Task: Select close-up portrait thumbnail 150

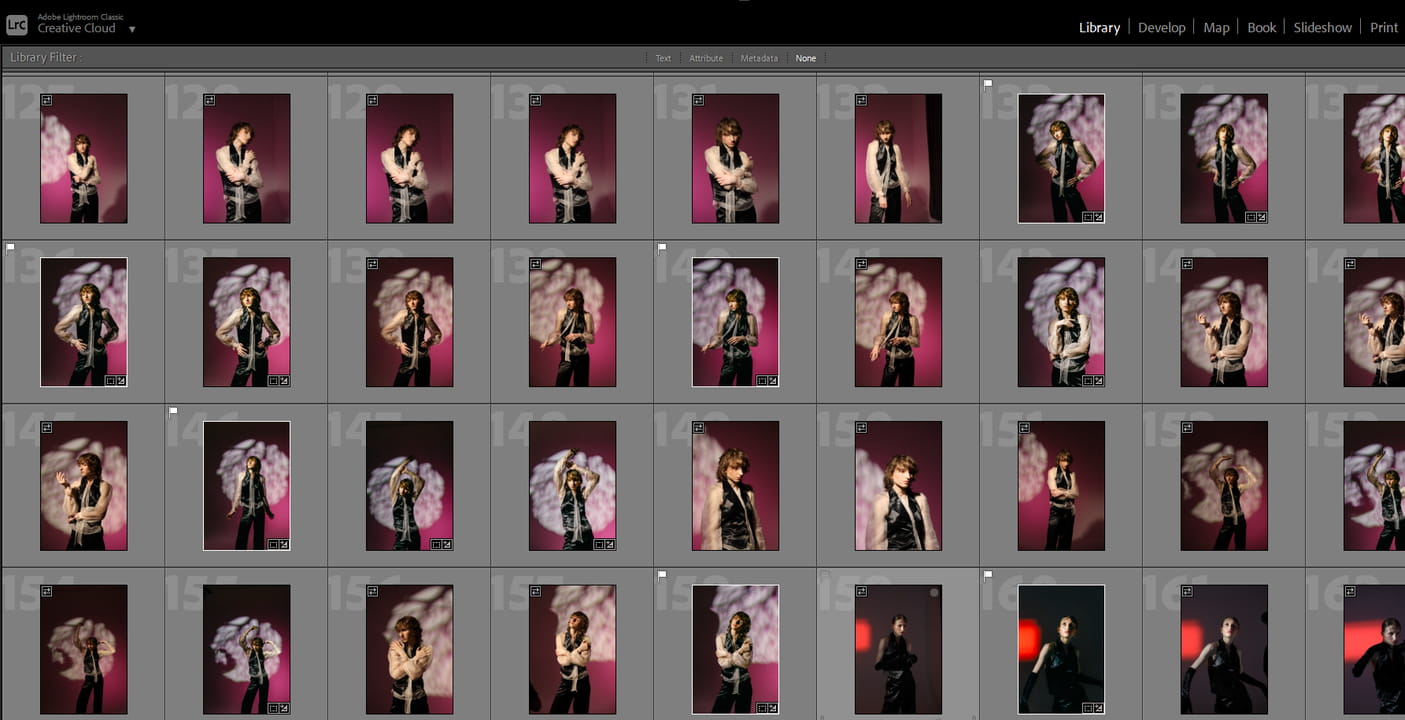Action: click(x=898, y=486)
